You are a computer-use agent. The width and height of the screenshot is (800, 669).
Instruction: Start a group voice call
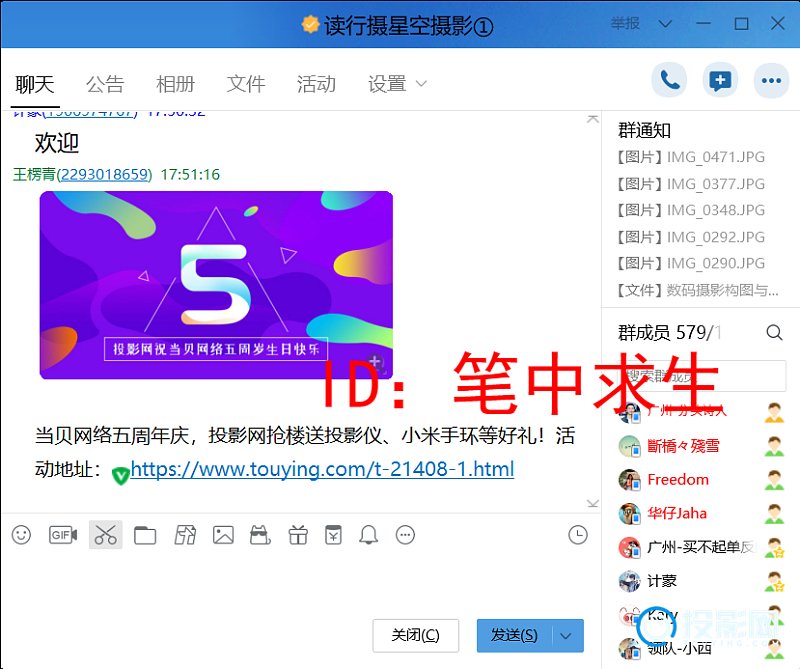669,80
